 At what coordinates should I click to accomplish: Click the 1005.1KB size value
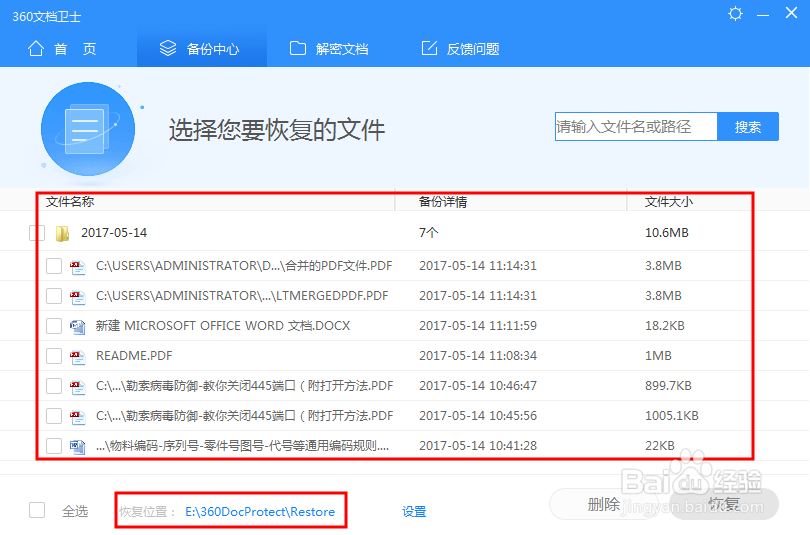coord(672,416)
